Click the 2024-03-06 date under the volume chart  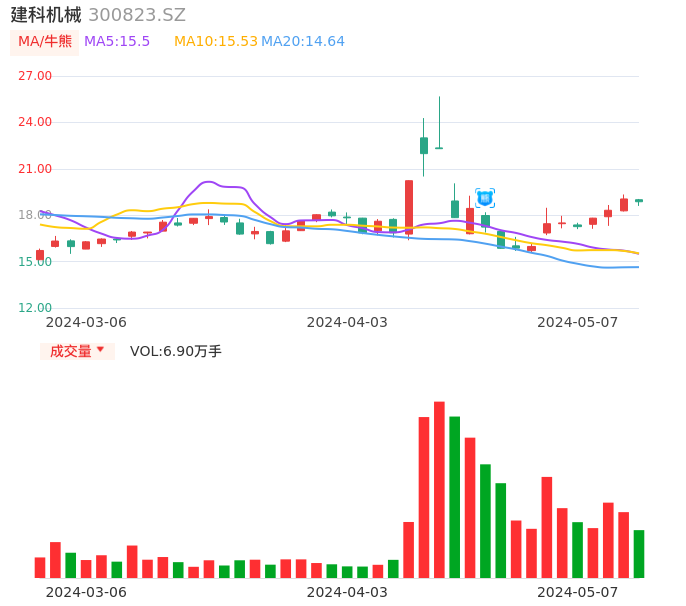point(86,592)
